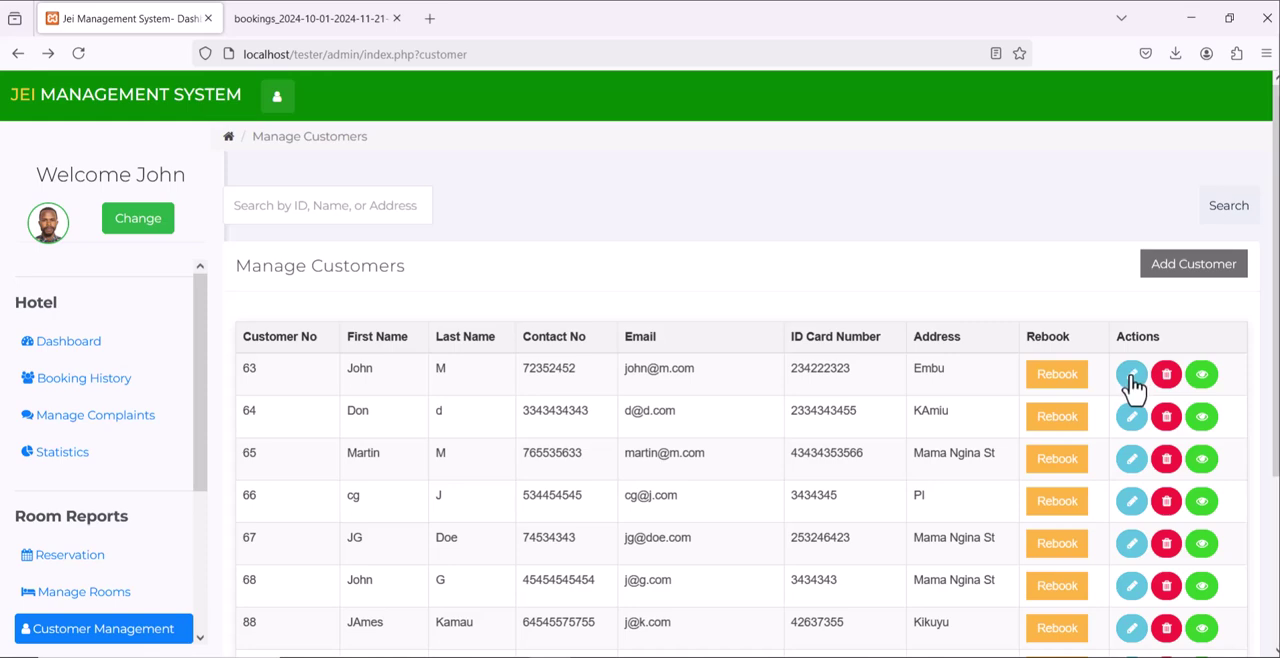Show details for customer 67 with eye icon
This screenshot has width=1280, height=658.
pos(1201,543)
